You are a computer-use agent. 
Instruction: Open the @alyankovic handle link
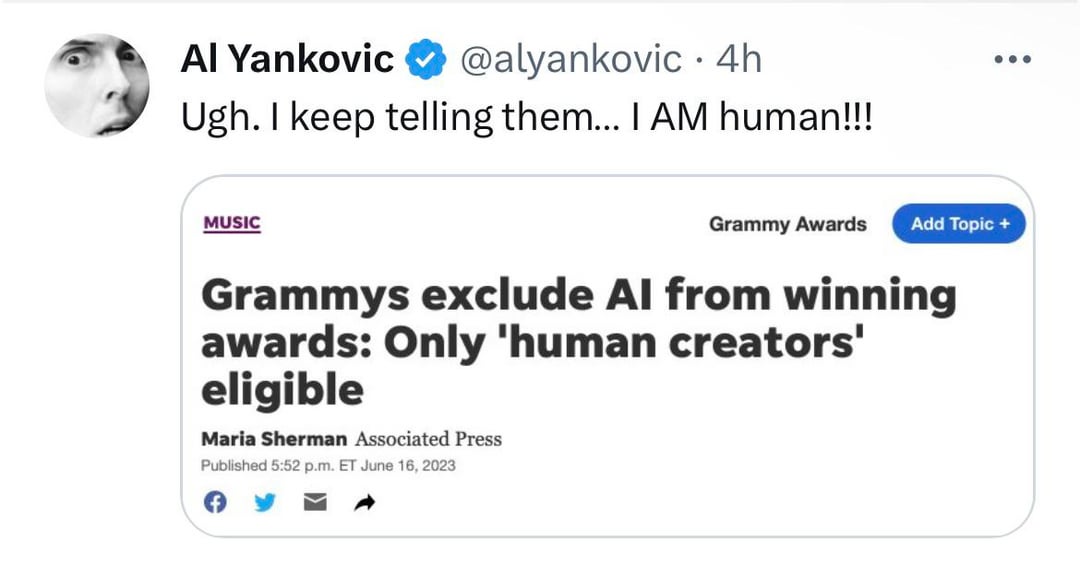570,60
